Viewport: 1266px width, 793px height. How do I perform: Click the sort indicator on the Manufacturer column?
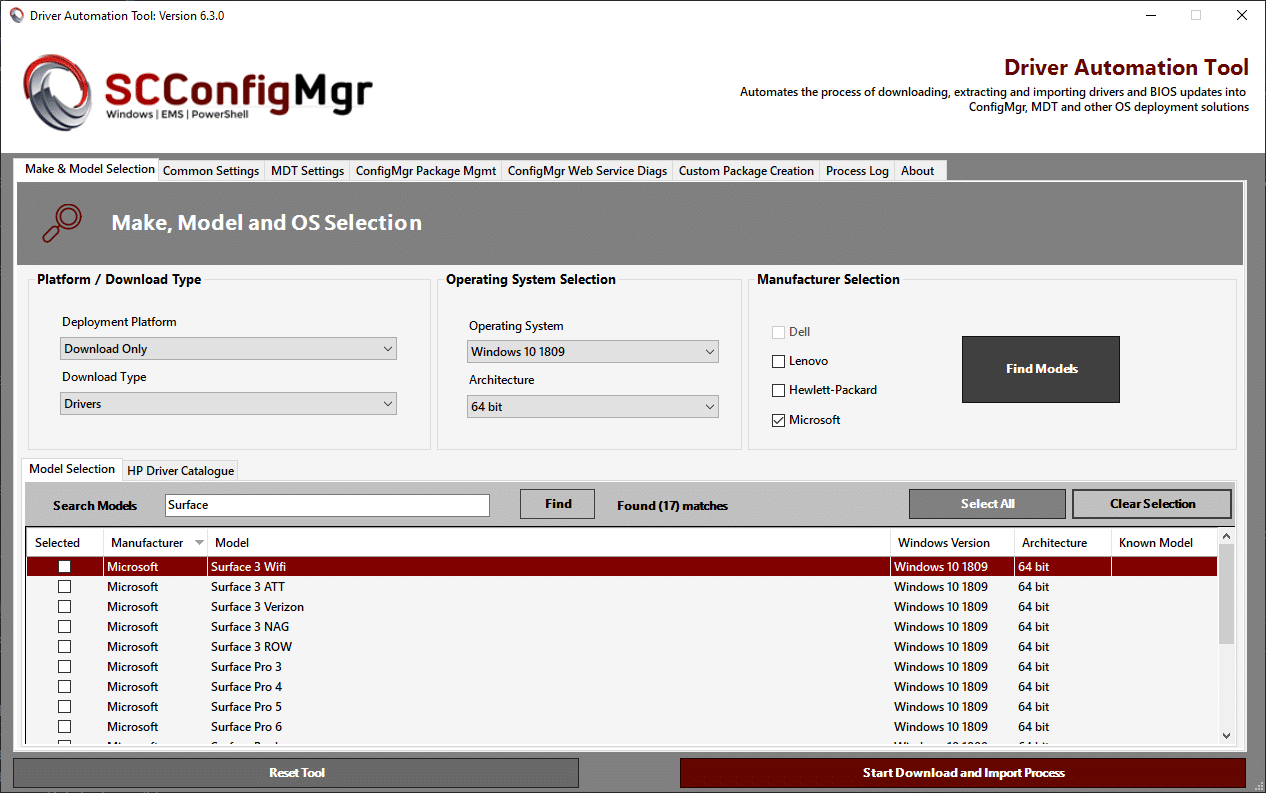click(x=199, y=542)
